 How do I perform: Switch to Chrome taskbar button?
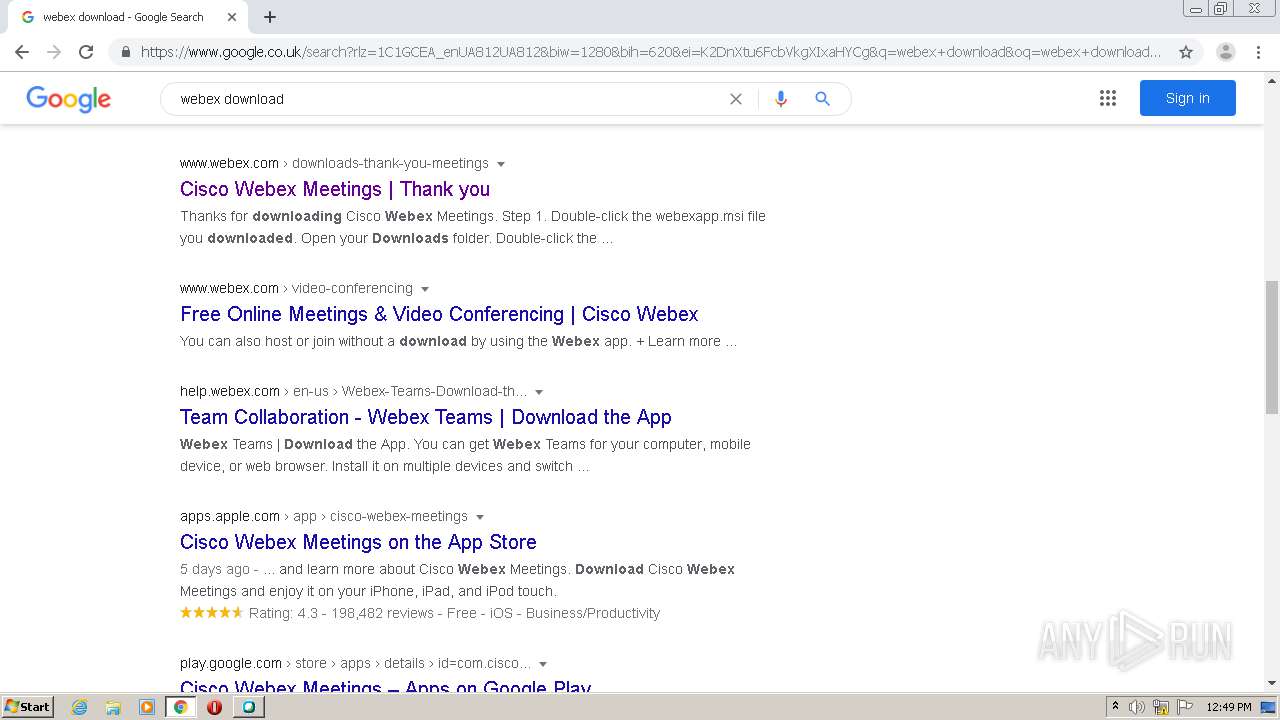[x=180, y=707]
